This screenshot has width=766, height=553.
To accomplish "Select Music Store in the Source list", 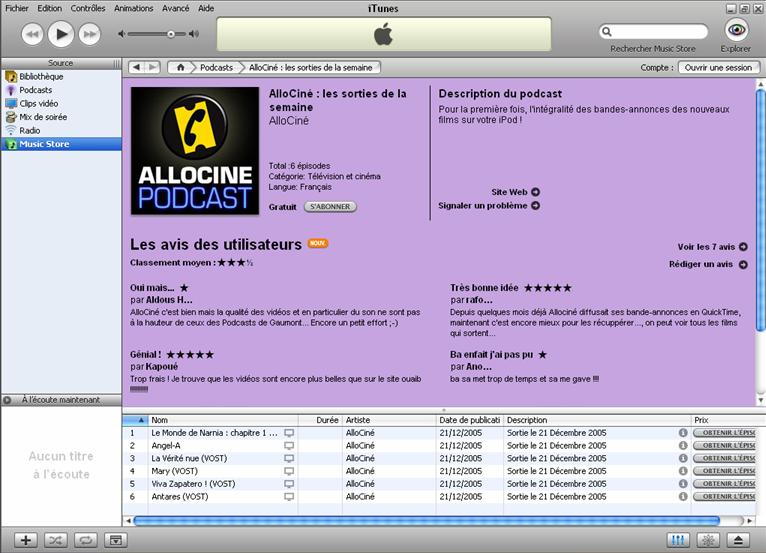I will 61,144.
